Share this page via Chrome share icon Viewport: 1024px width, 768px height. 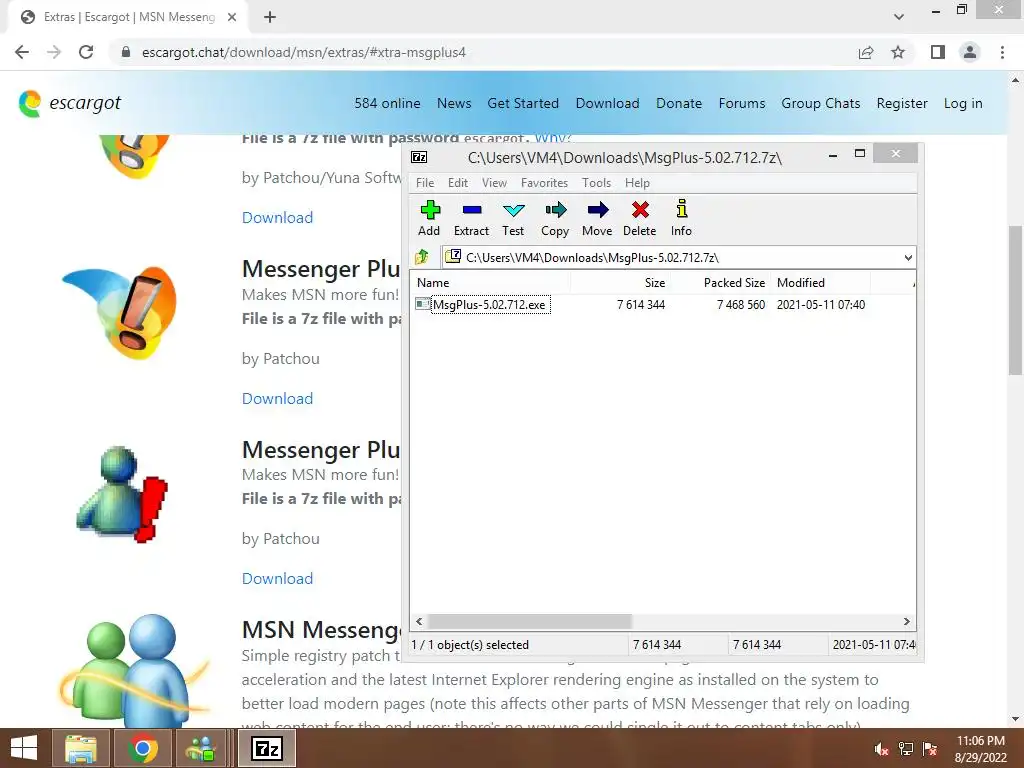[x=866, y=52]
